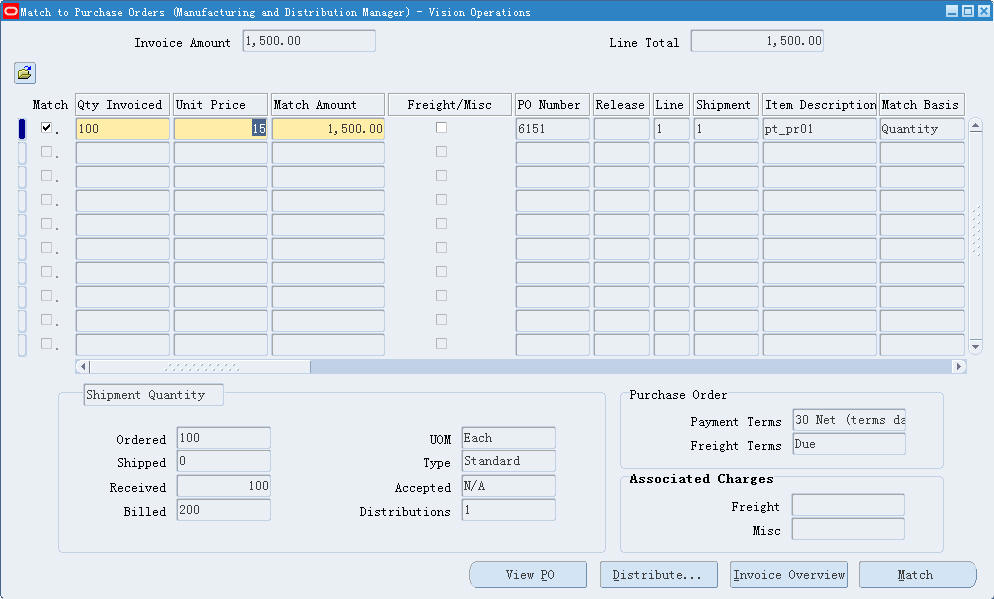Click the Release cell in first row

(621, 129)
